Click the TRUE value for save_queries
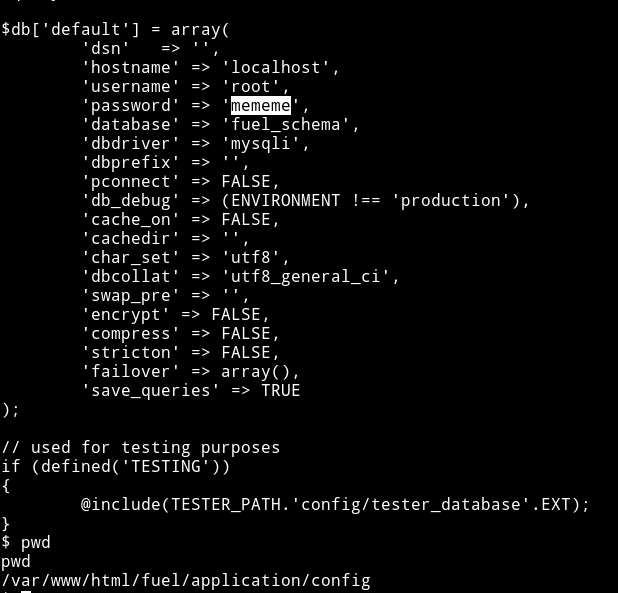Image resolution: width=618 pixels, height=593 pixels. coord(281,390)
